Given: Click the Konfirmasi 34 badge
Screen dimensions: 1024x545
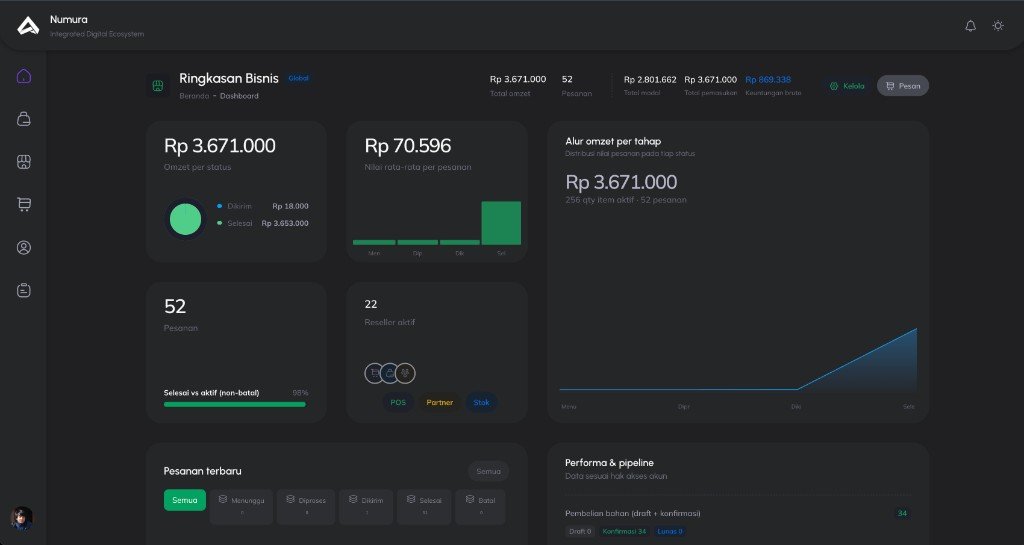Looking at the screenshot, I should (x=624, y=531).
